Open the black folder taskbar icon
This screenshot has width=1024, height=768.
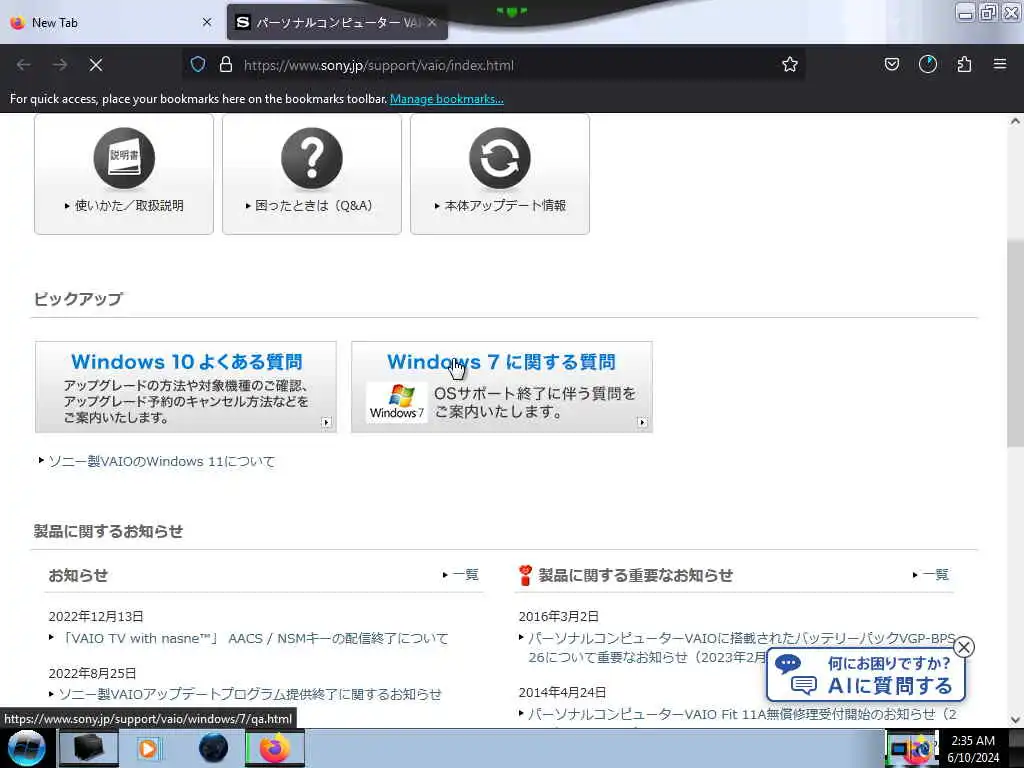click(88, 748)
